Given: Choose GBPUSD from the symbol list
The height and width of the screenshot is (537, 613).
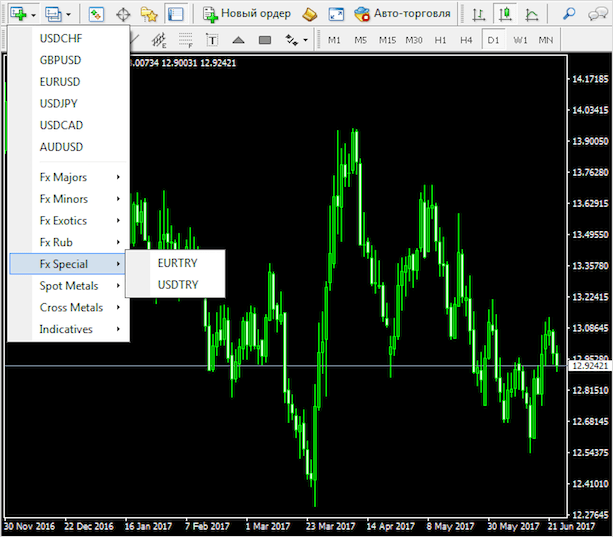Looking at the screenshot, I should tap(60, 59).
